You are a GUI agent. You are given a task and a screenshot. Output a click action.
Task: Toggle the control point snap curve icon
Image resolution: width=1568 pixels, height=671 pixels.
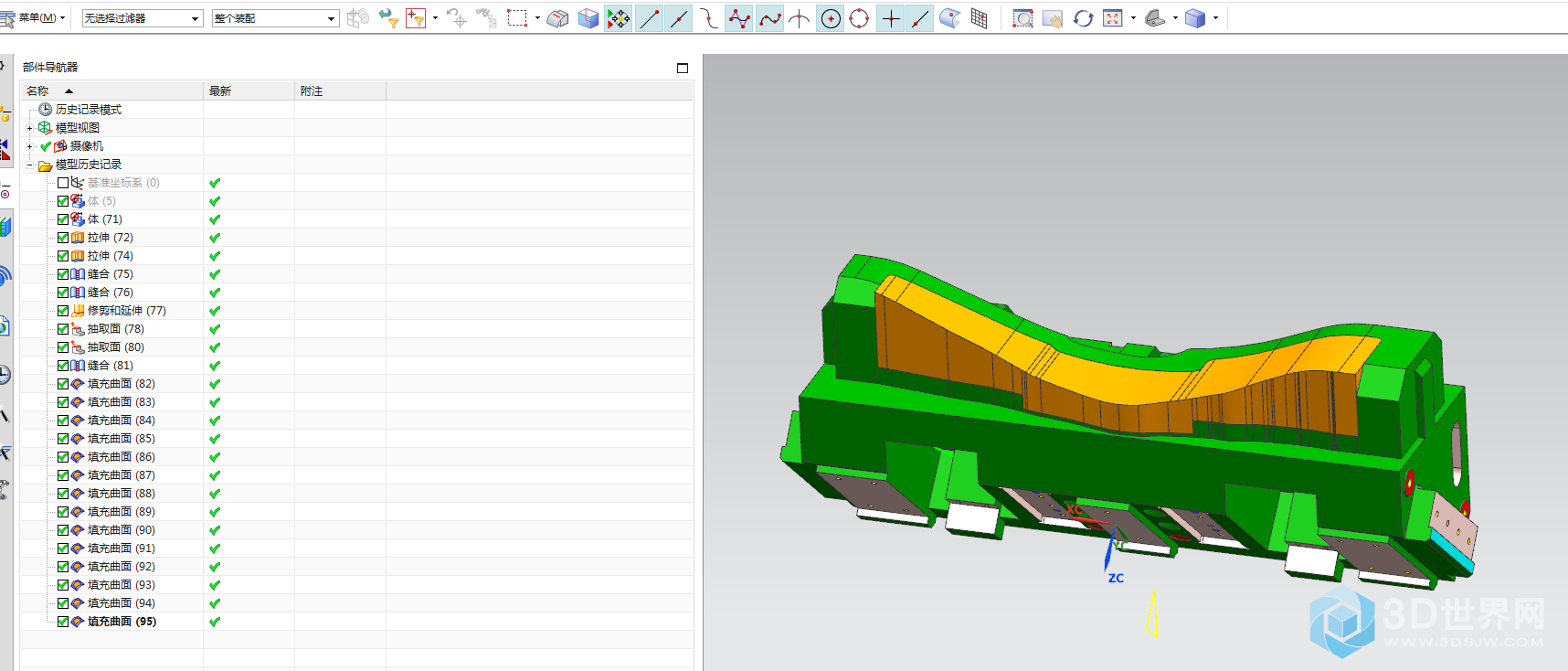pos(709,18)
